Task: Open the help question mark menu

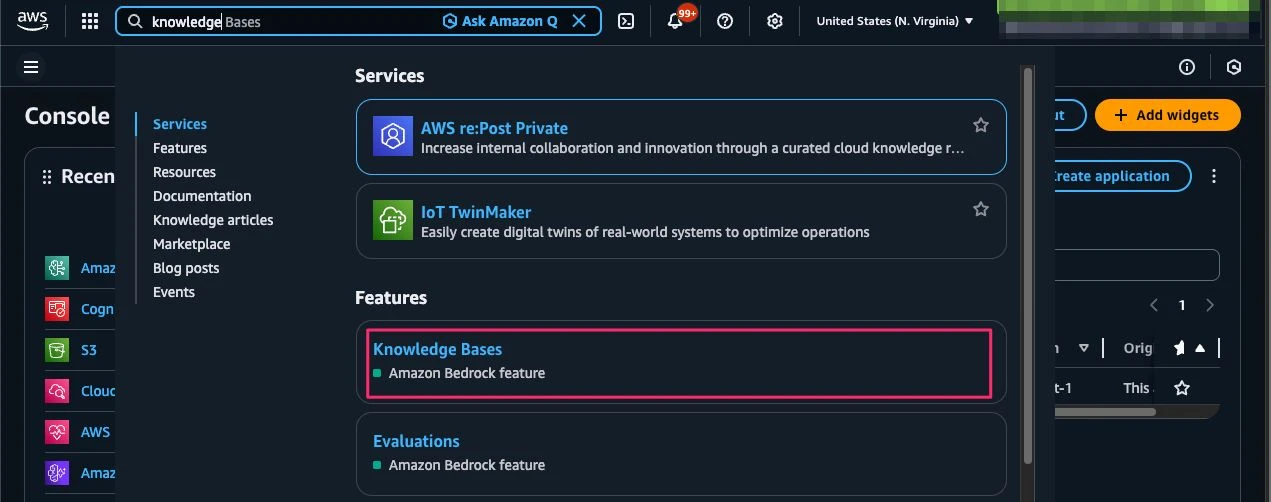Action: point(726,21)
